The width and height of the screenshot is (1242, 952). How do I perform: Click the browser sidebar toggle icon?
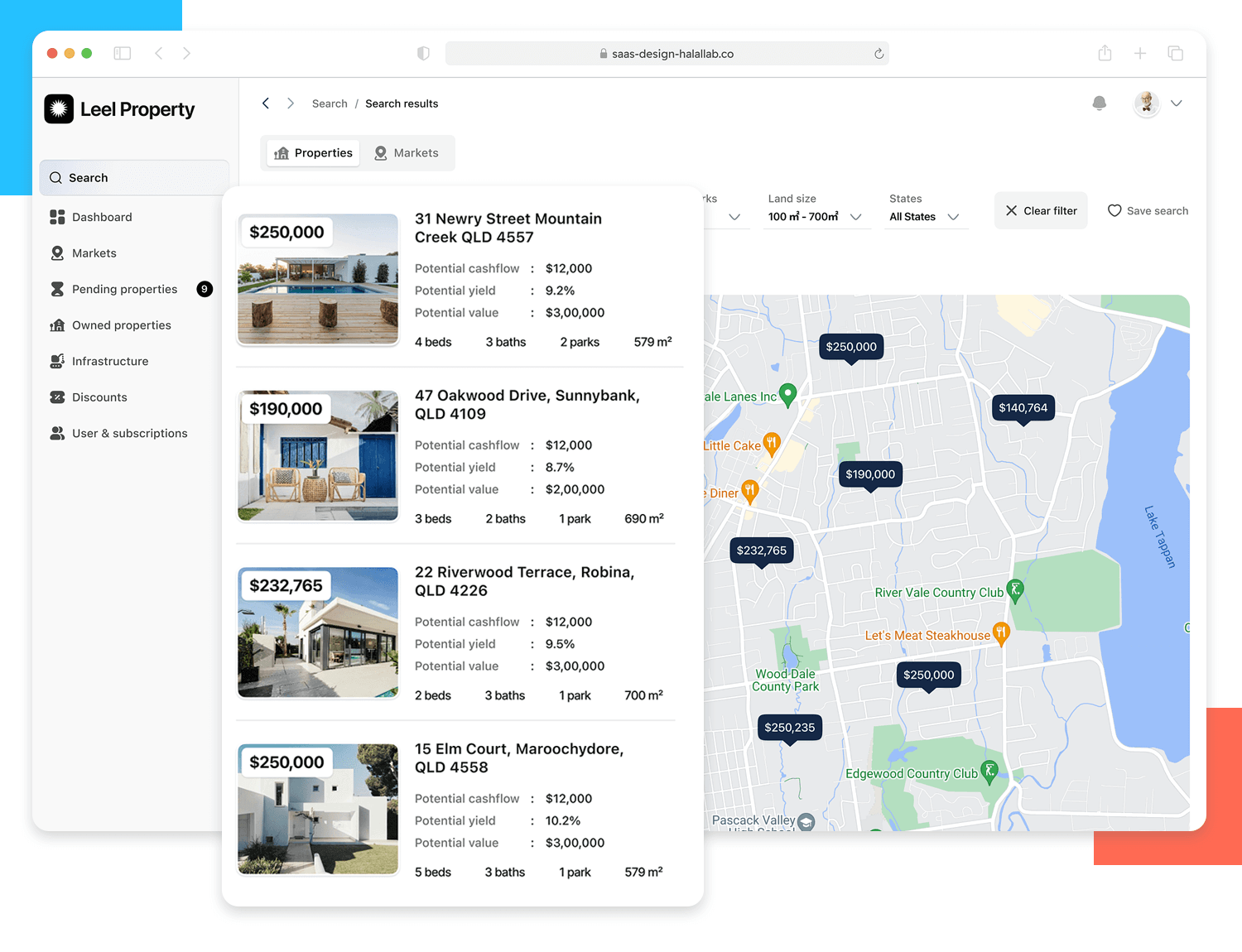coord(123,53)
